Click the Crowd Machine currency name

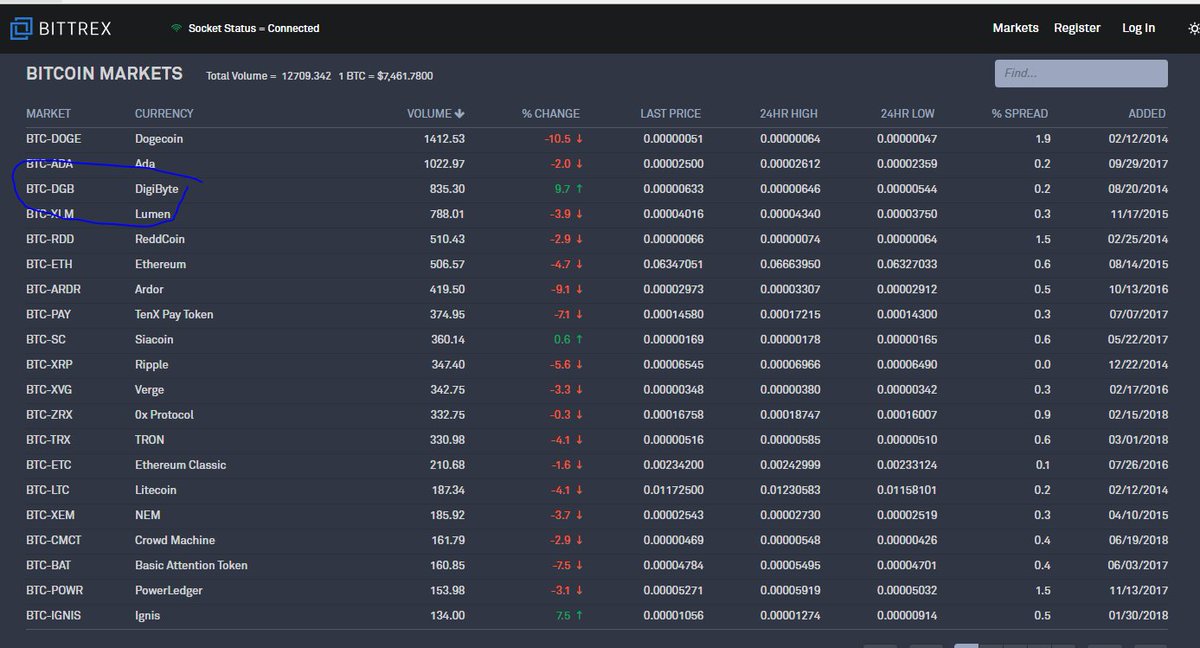pos(175,540)
